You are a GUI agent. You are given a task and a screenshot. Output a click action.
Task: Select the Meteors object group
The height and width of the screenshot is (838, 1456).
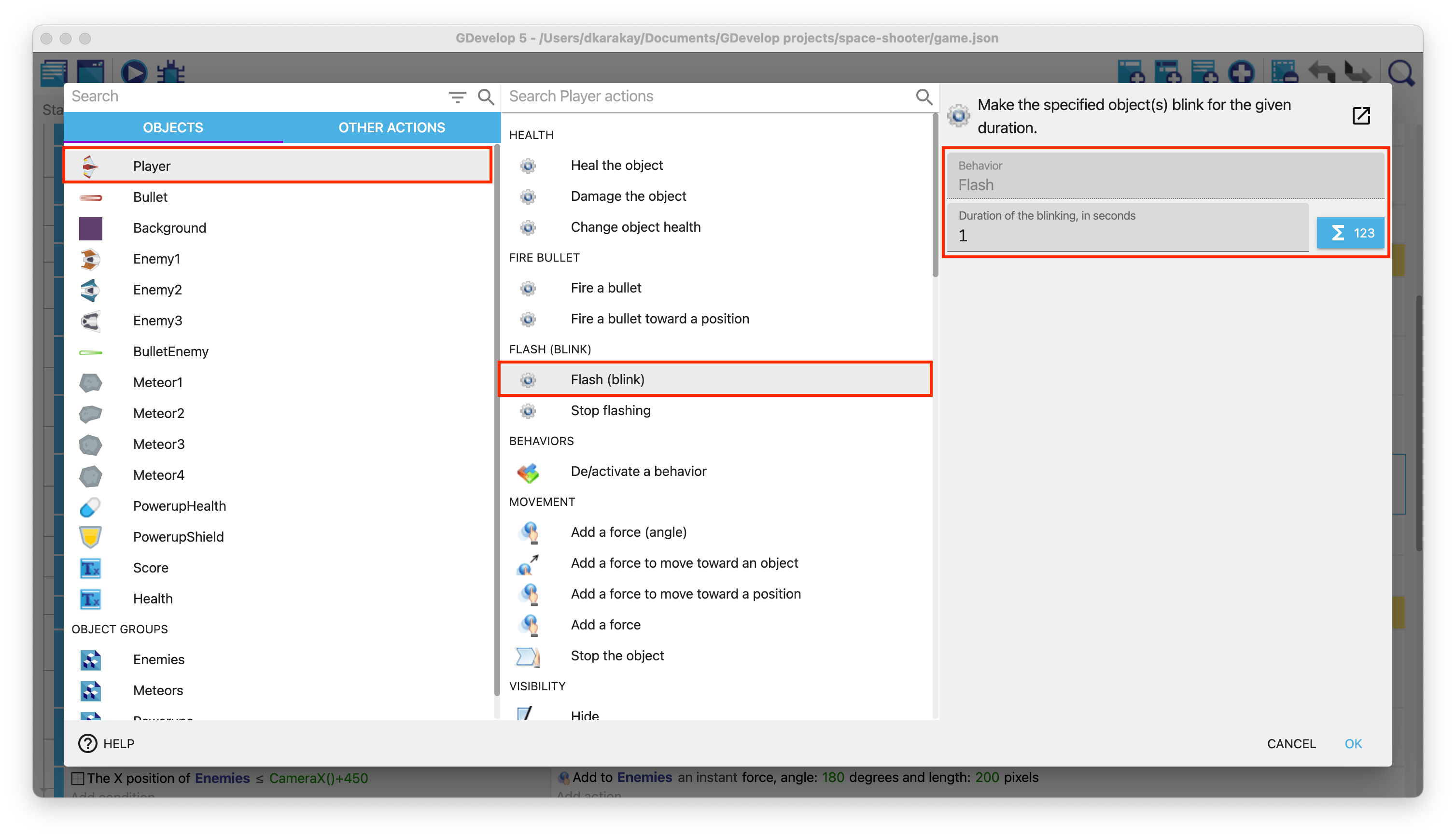158,691
